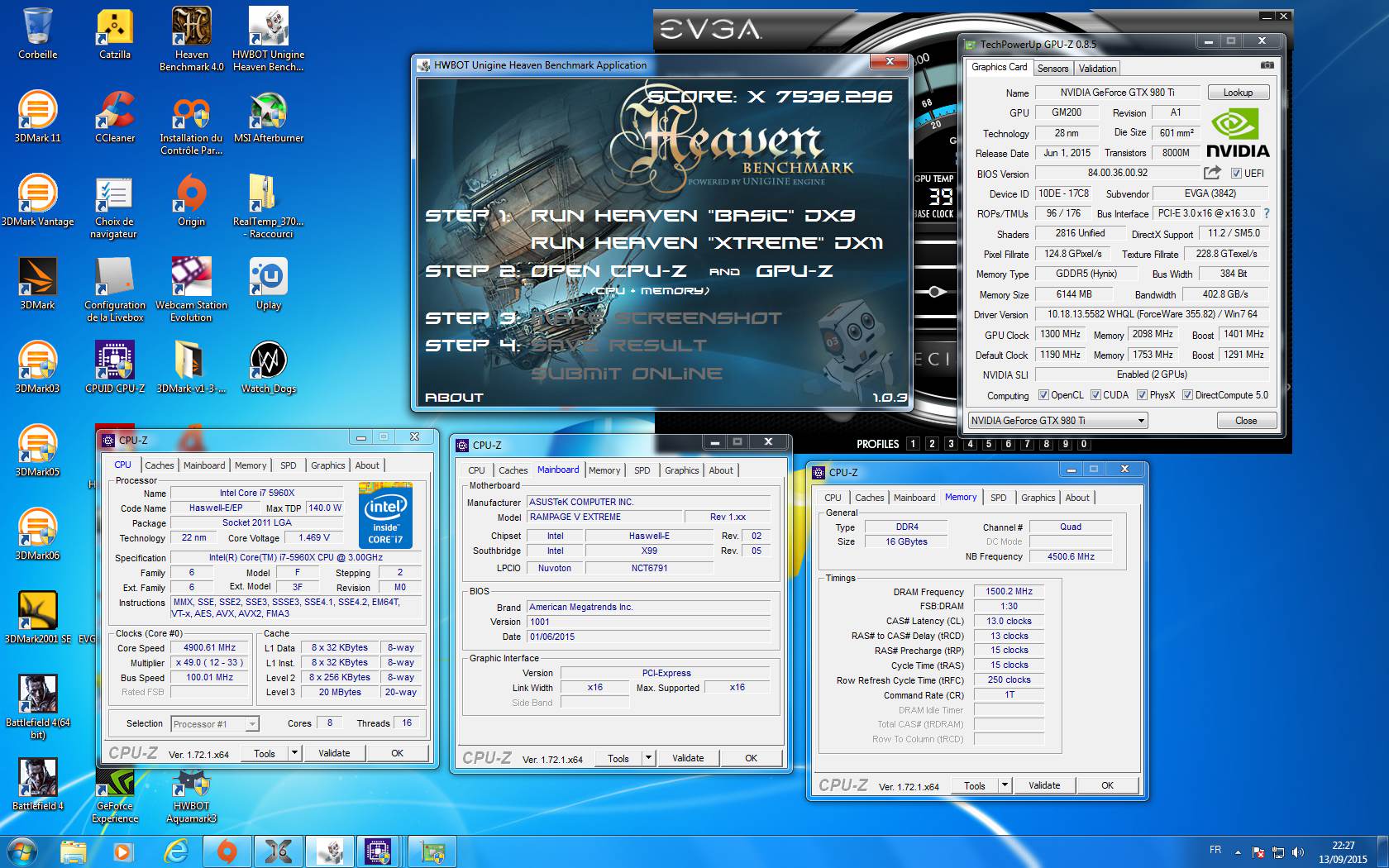Open the About tab in CPU-Z CPU window
This screenshot has width=1389, height=868.
367,465
